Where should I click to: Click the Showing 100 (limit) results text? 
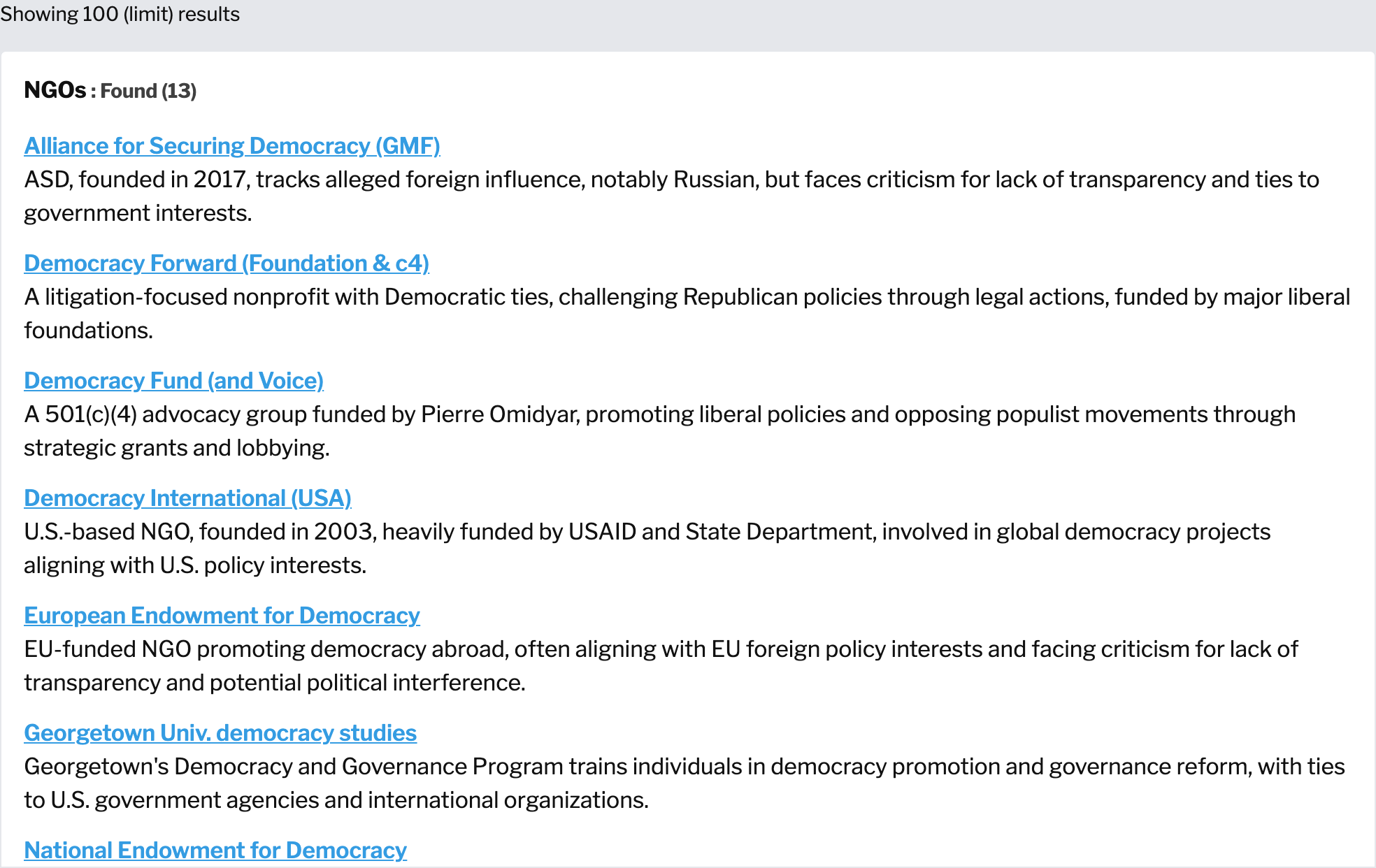pyautogui.click(x=120, y=14)
